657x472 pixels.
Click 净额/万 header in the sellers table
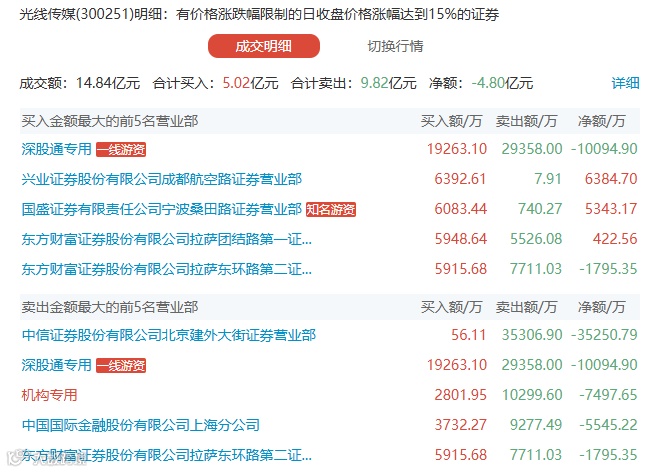click(x=601, y=307)
